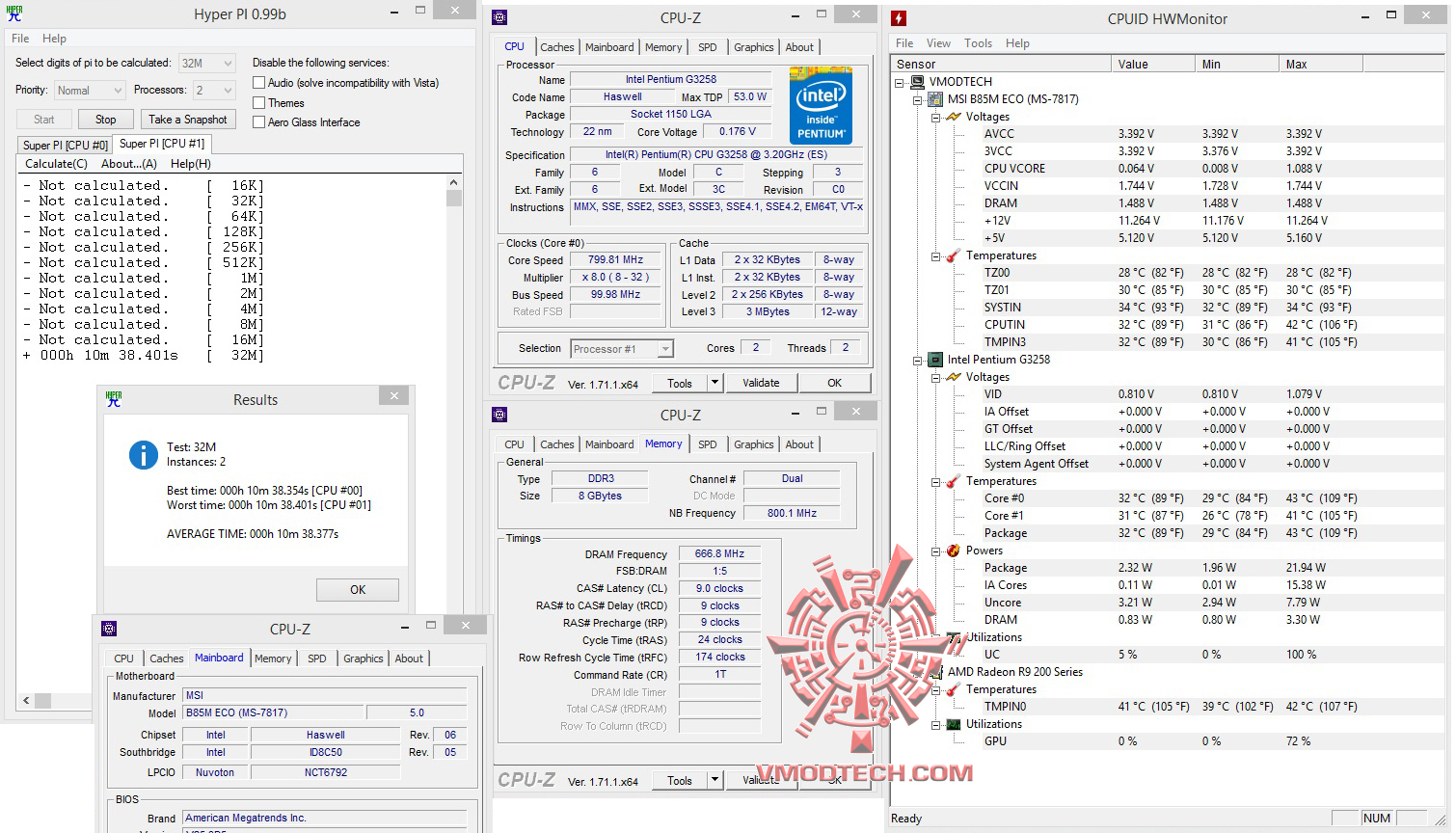Click OK in the Results dialog
This screenshot has height=833, width=1456.
pyautogui.click(x=358, y=590)
